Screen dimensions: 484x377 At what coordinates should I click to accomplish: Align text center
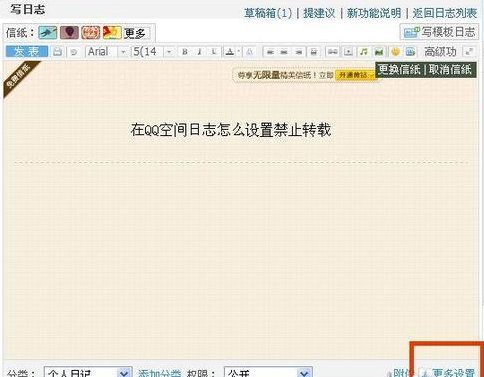pyautogui.click(x=284, y=52)
